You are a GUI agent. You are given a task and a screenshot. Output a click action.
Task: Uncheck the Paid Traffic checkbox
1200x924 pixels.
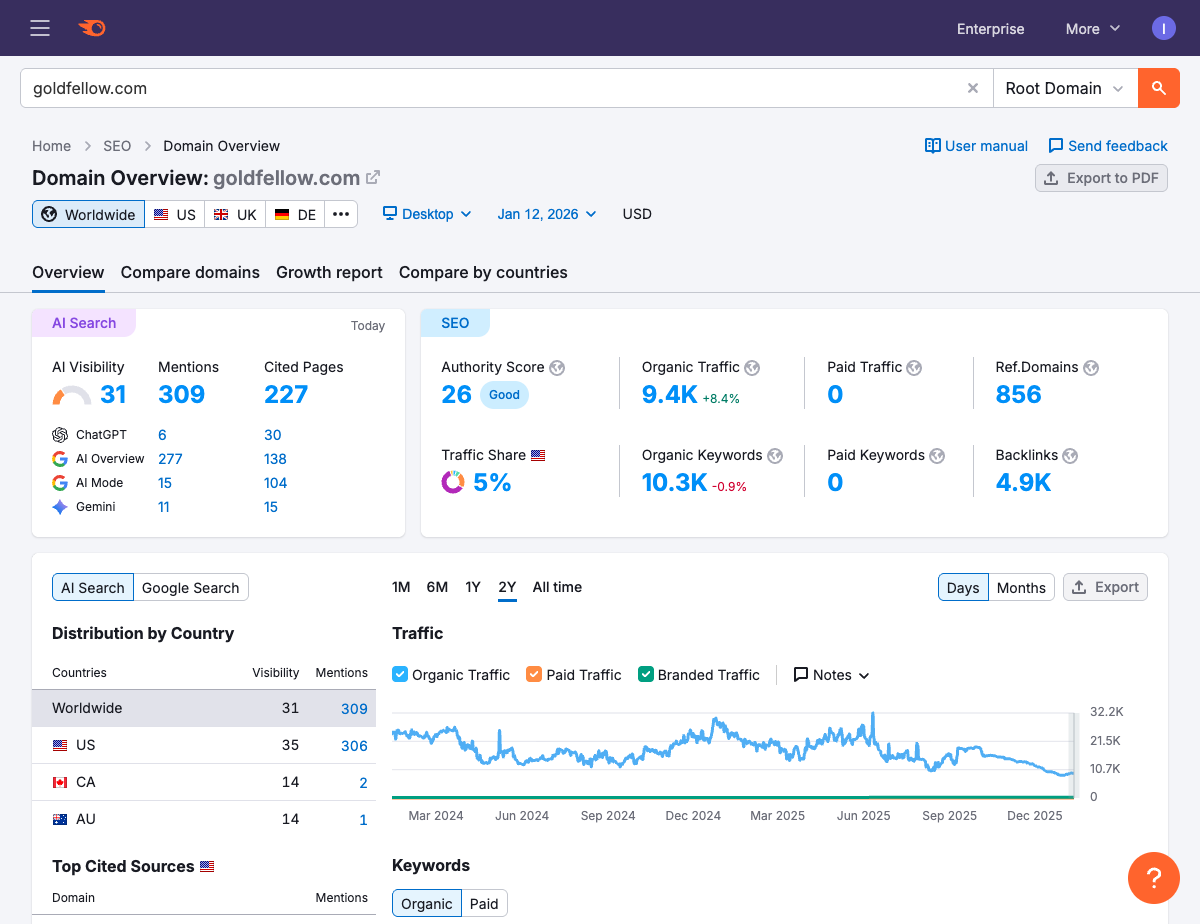[533, 674]
